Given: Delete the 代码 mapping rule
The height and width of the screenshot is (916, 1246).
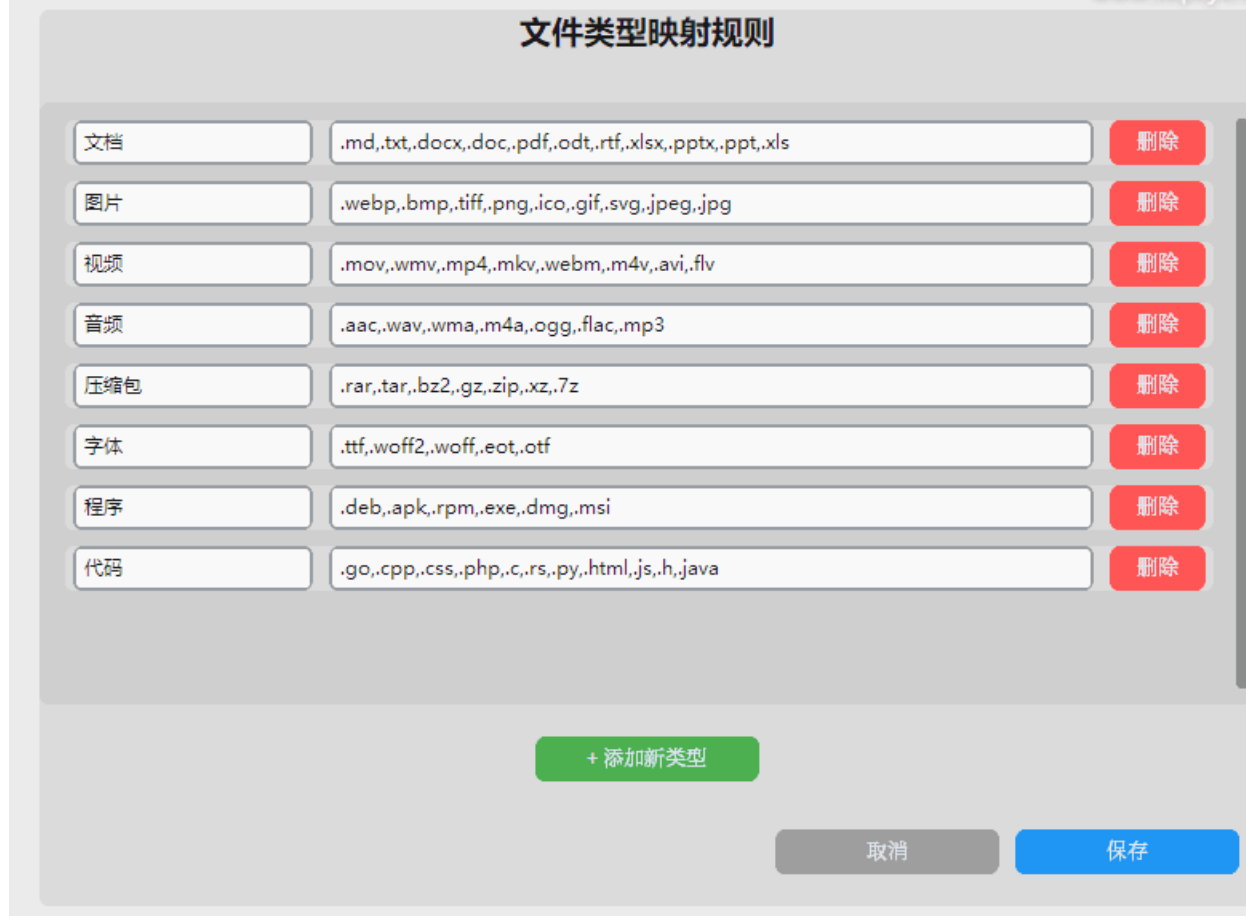Looking at the screenshot, I should pos(1157,568).
